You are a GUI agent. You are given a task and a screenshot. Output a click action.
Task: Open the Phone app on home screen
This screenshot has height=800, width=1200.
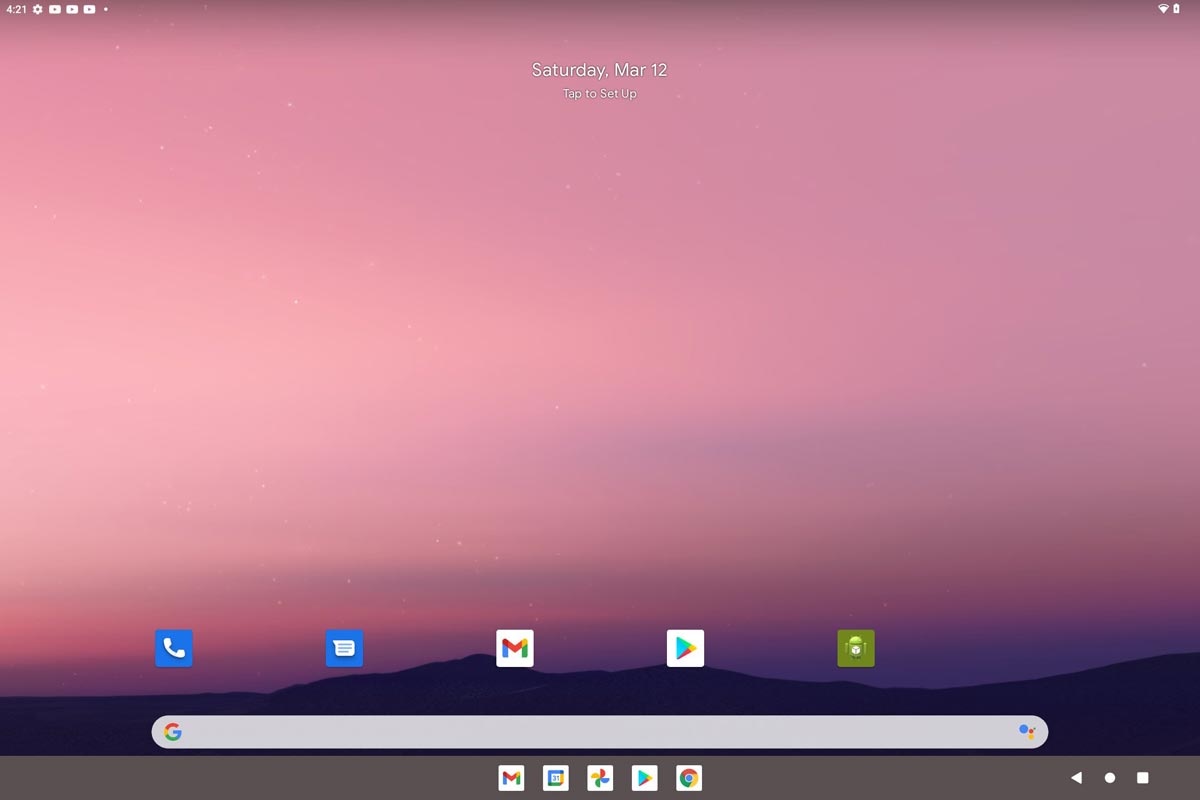174,648
